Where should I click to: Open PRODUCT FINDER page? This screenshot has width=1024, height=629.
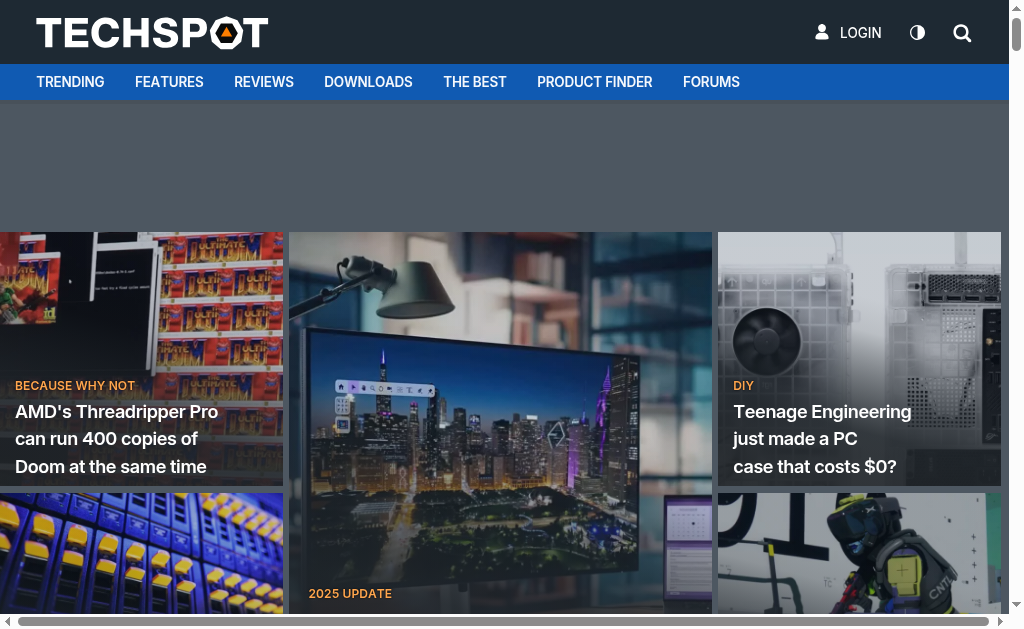(x=594, y=82)
